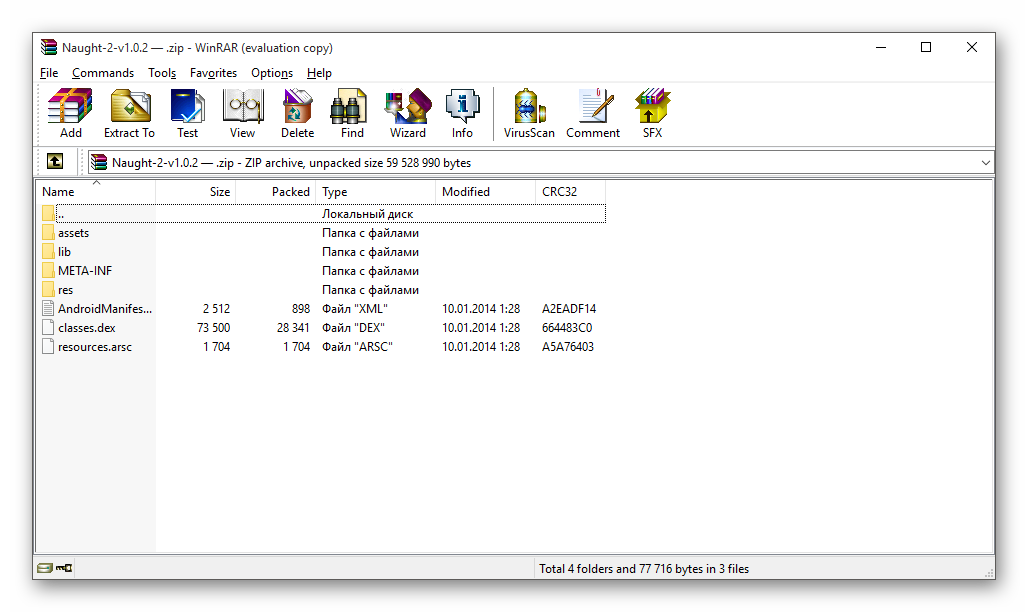1028x612 pixels.
Task: Open the View file tool
Action: pyautogui.click(x=242, y=113)
